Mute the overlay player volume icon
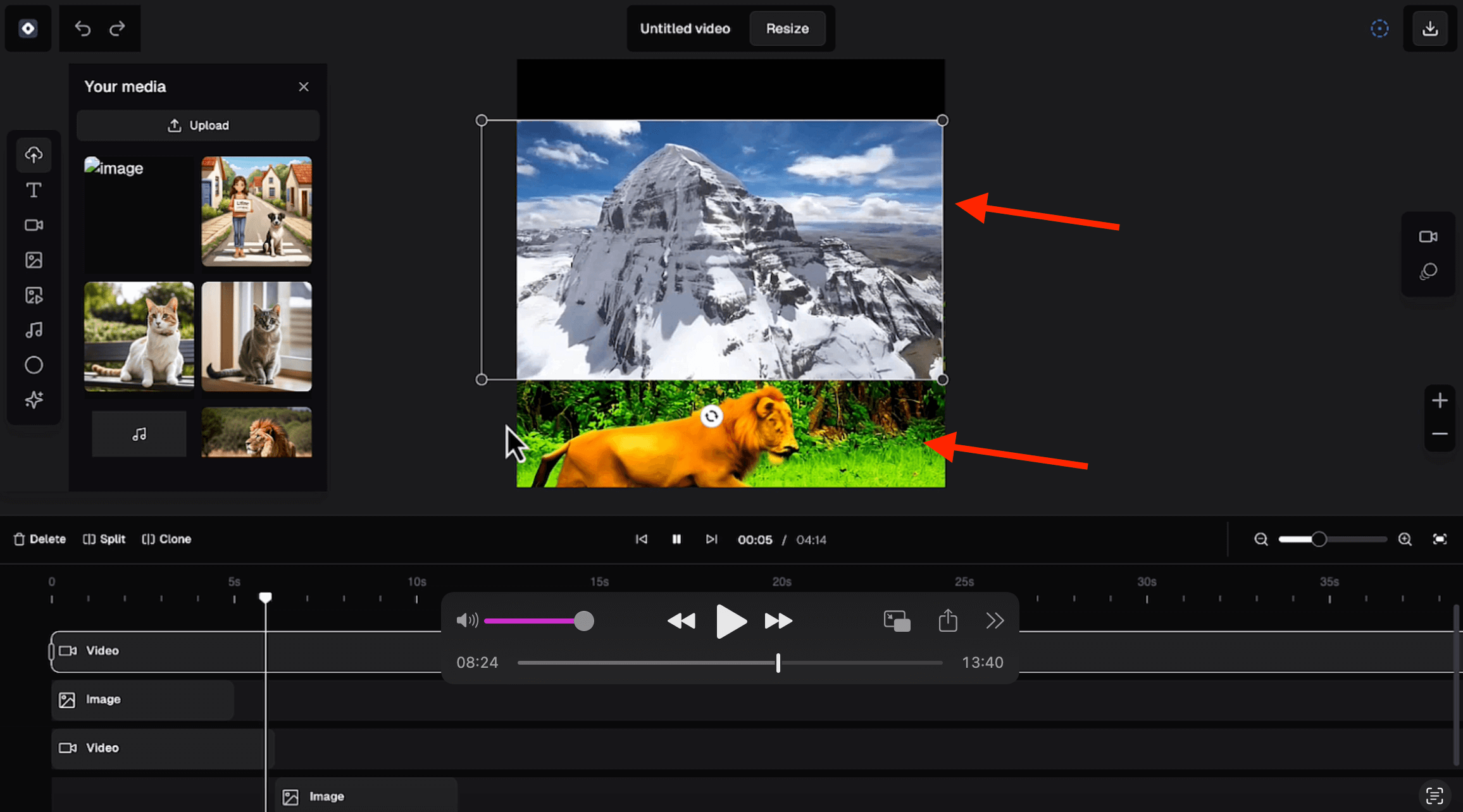The image size is (1463, 812). (467, 620)
